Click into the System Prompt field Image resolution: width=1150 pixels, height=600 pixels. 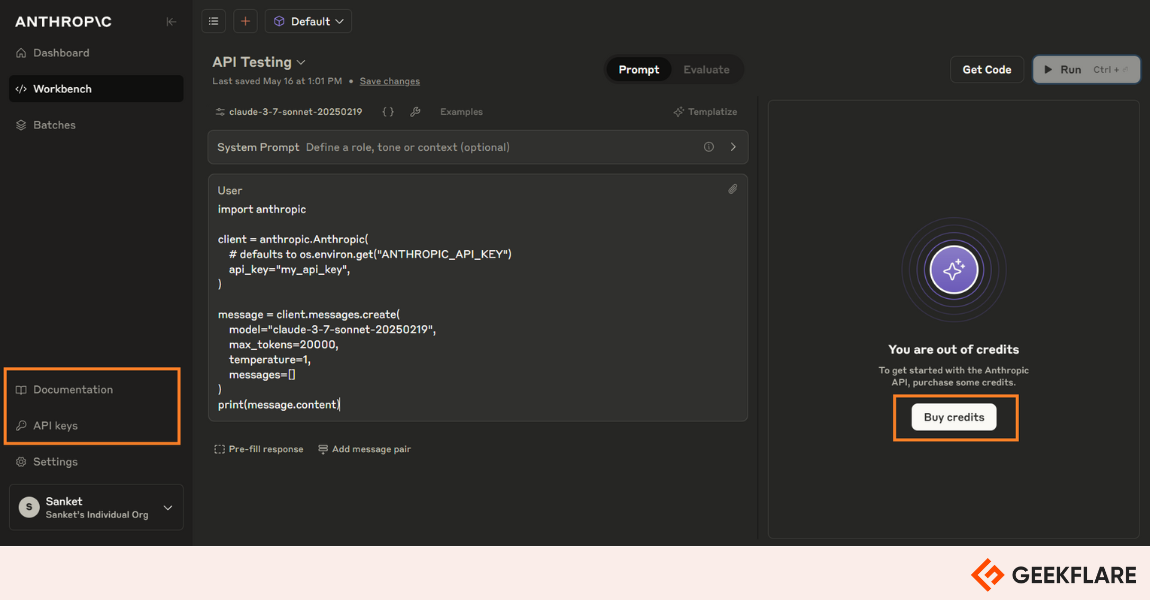(x=478, y=147)
